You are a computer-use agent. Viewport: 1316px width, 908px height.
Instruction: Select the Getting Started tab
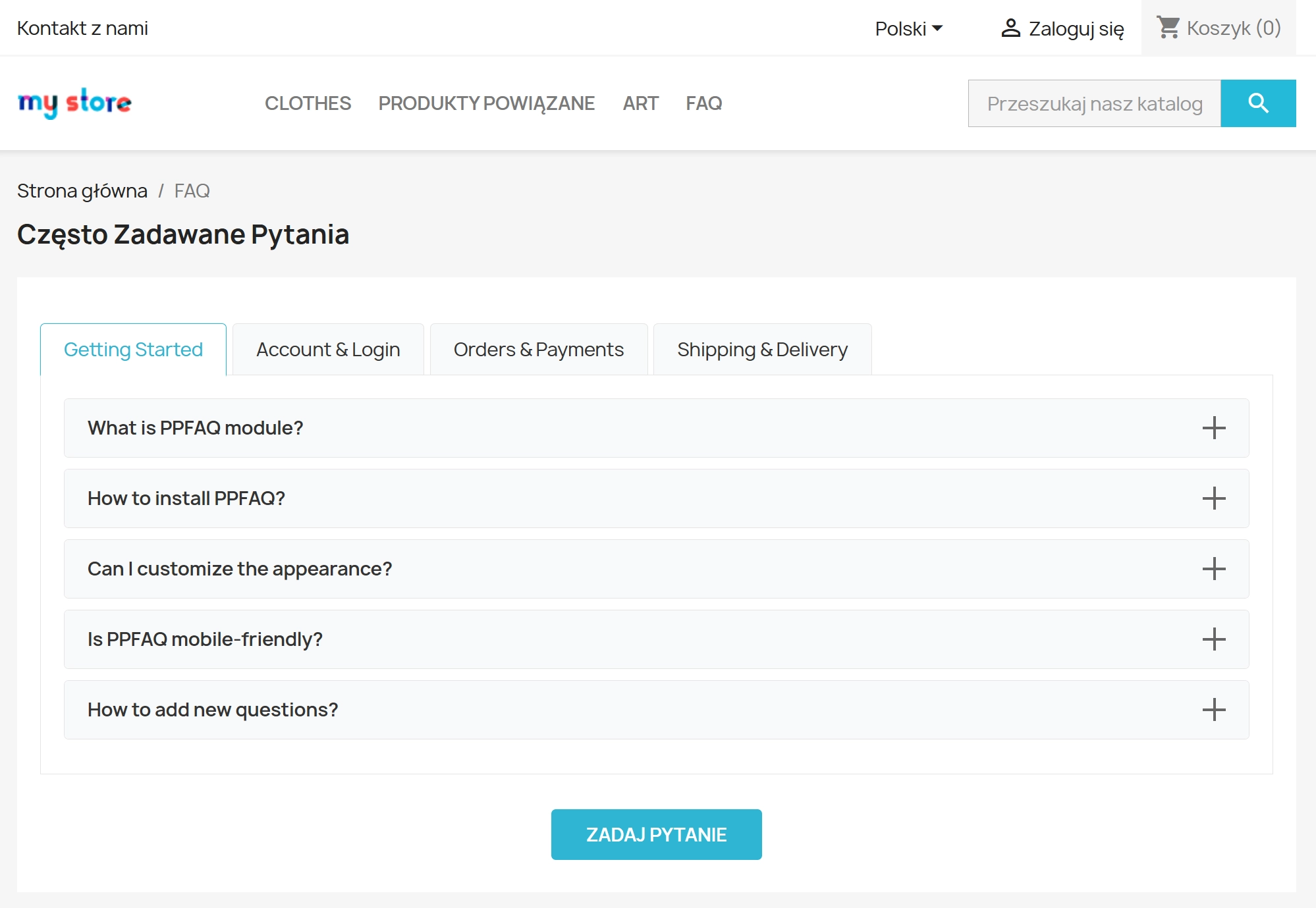click(x=132, y=349)
